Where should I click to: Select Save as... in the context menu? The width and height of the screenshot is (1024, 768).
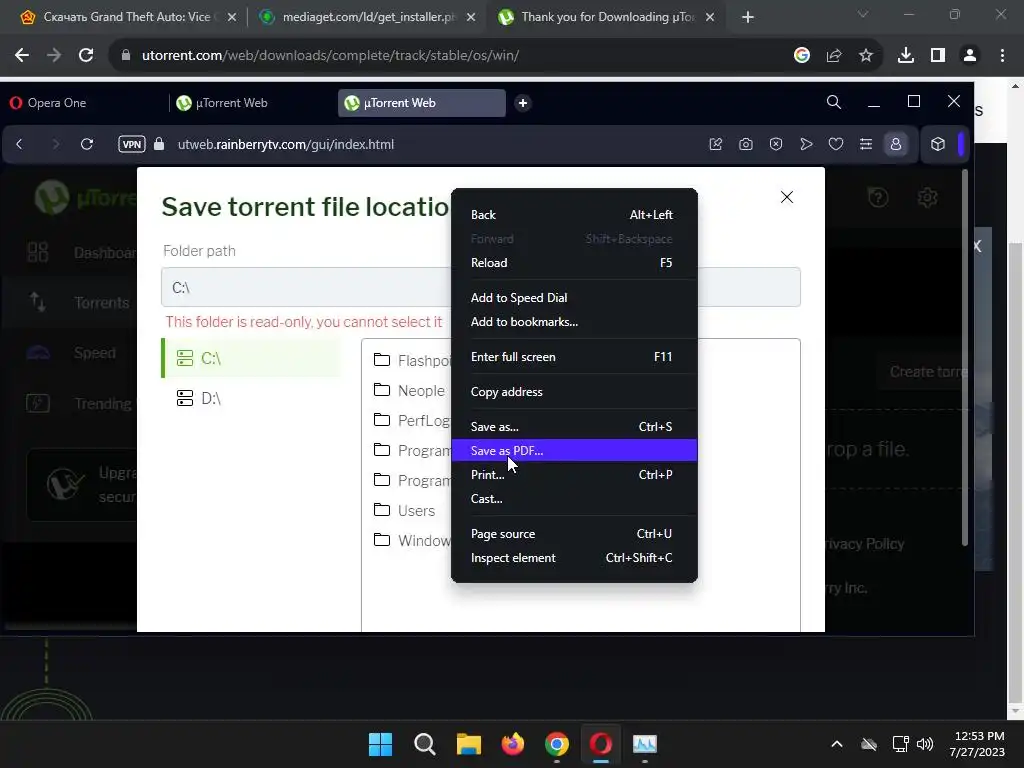[574, 426]
